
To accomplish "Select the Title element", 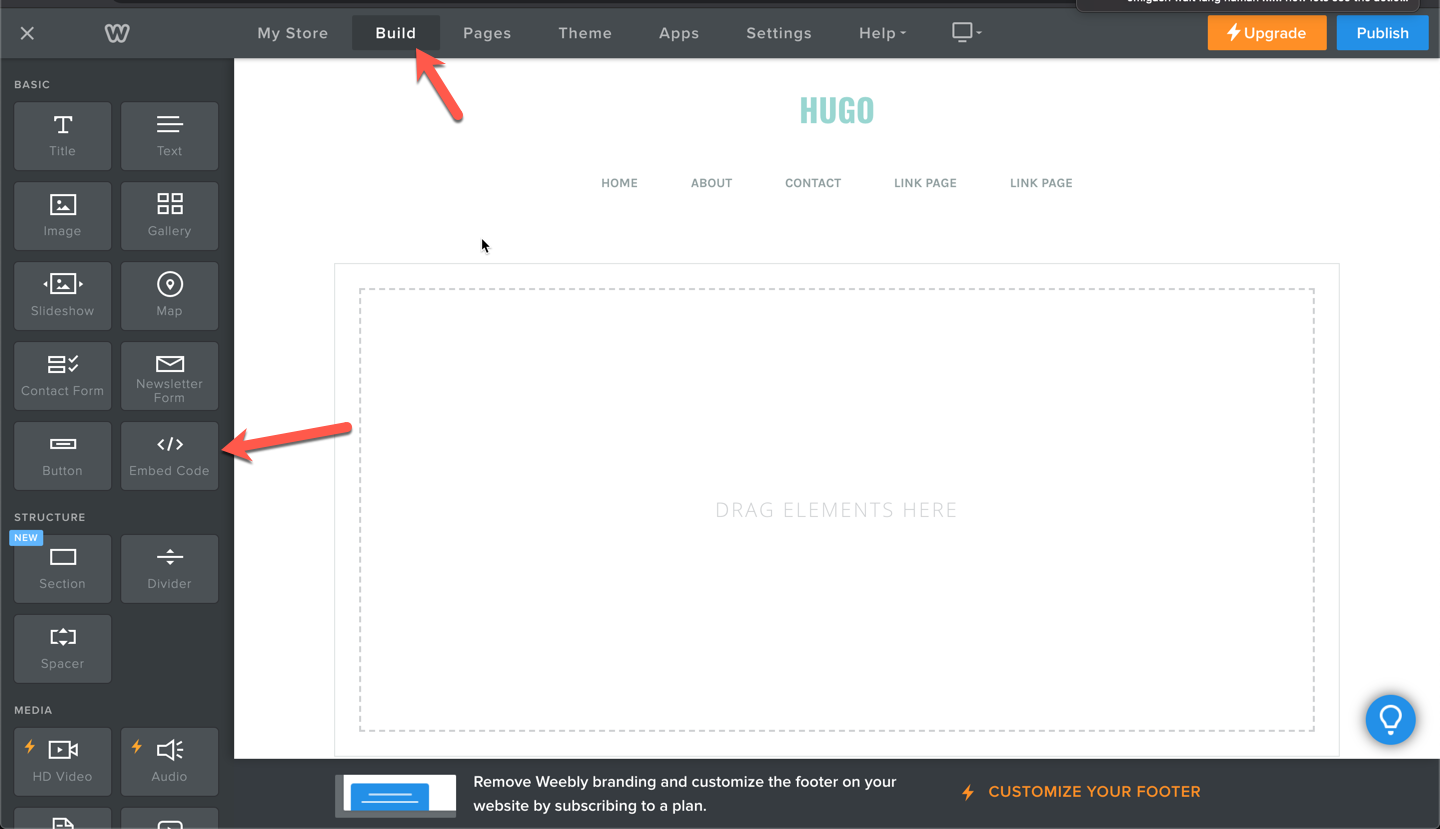I will point(62,136).
